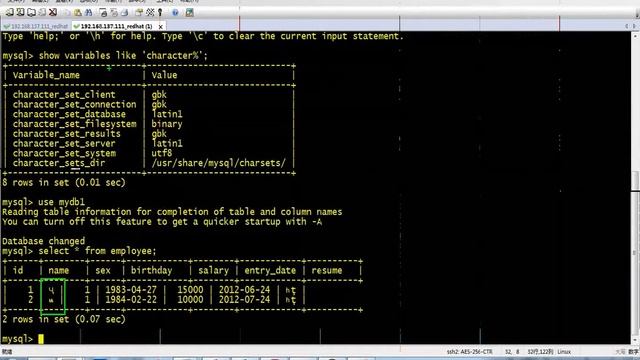640x360 pixels.
Task: Click the 'entry_date' column header
Action: pyautogui.click(x=270, y=271)
